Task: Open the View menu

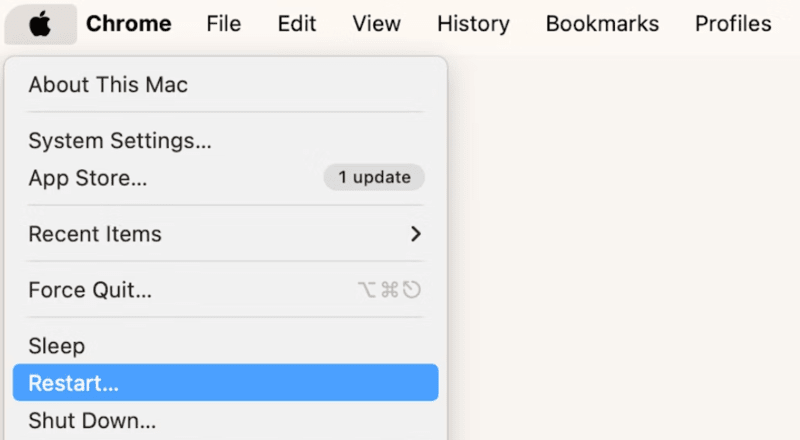Action: [377, 23]
